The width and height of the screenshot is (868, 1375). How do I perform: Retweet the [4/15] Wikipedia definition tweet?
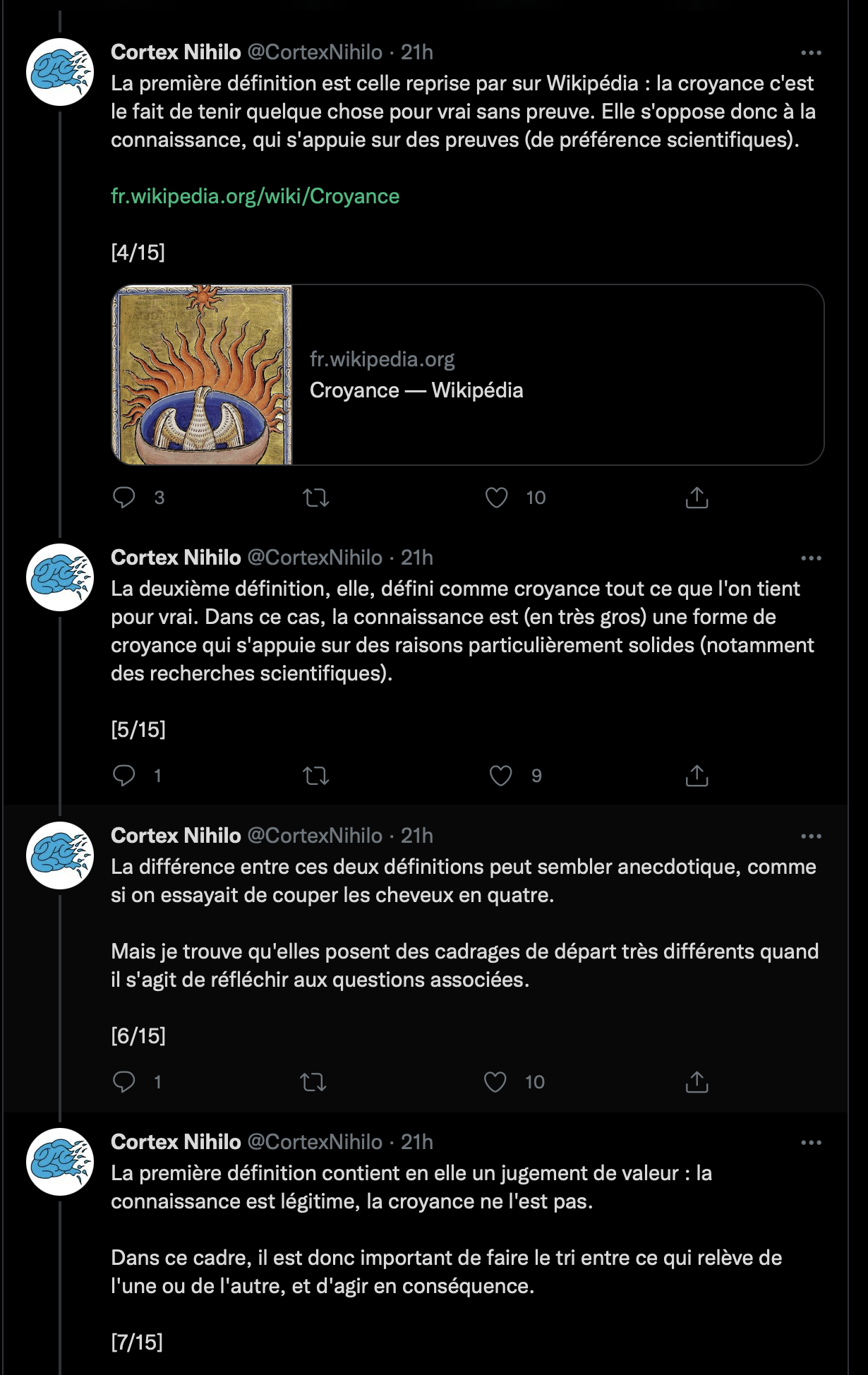coord(315,498)
